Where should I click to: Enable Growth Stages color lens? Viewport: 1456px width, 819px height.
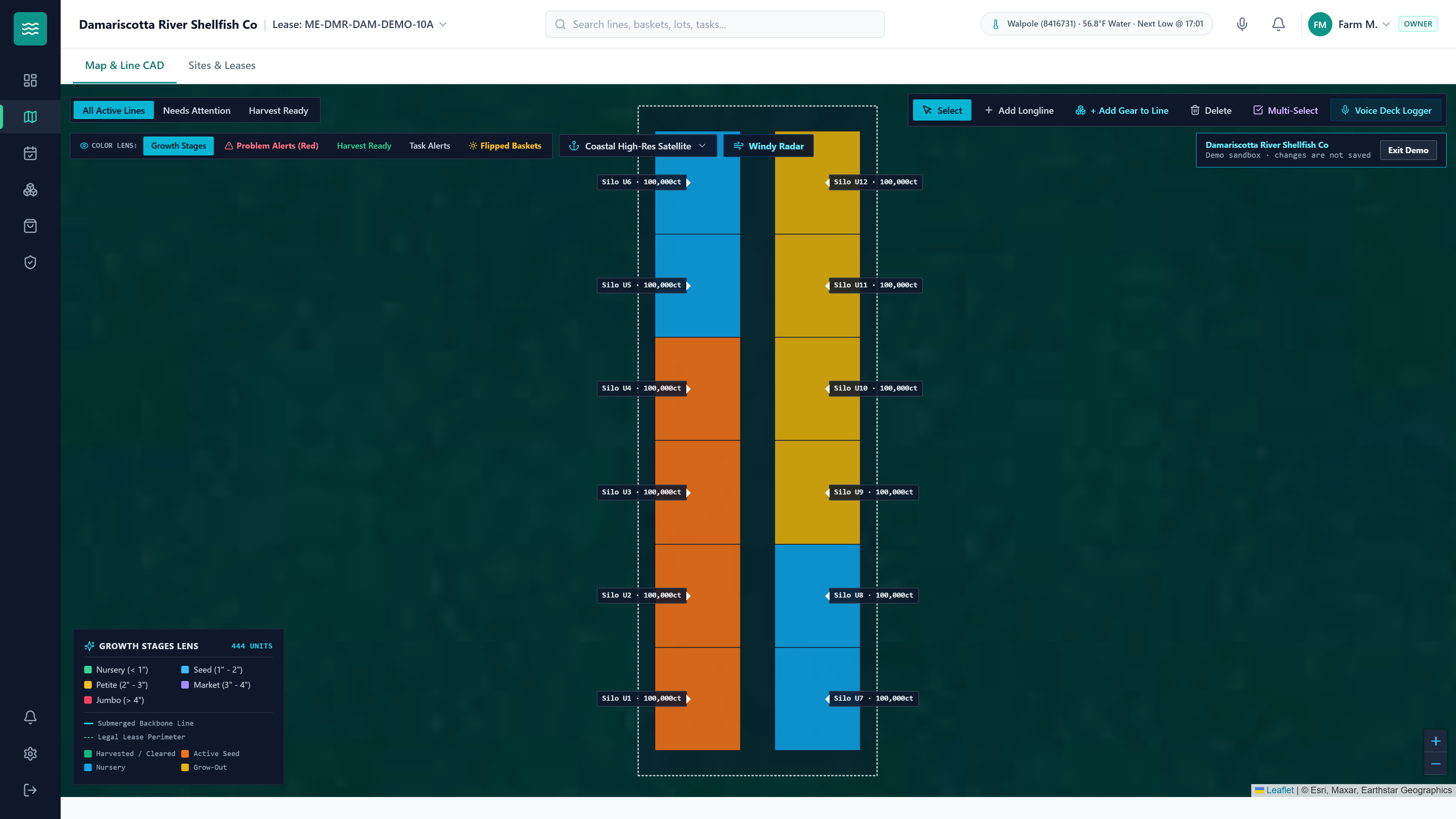pos(179,146)
